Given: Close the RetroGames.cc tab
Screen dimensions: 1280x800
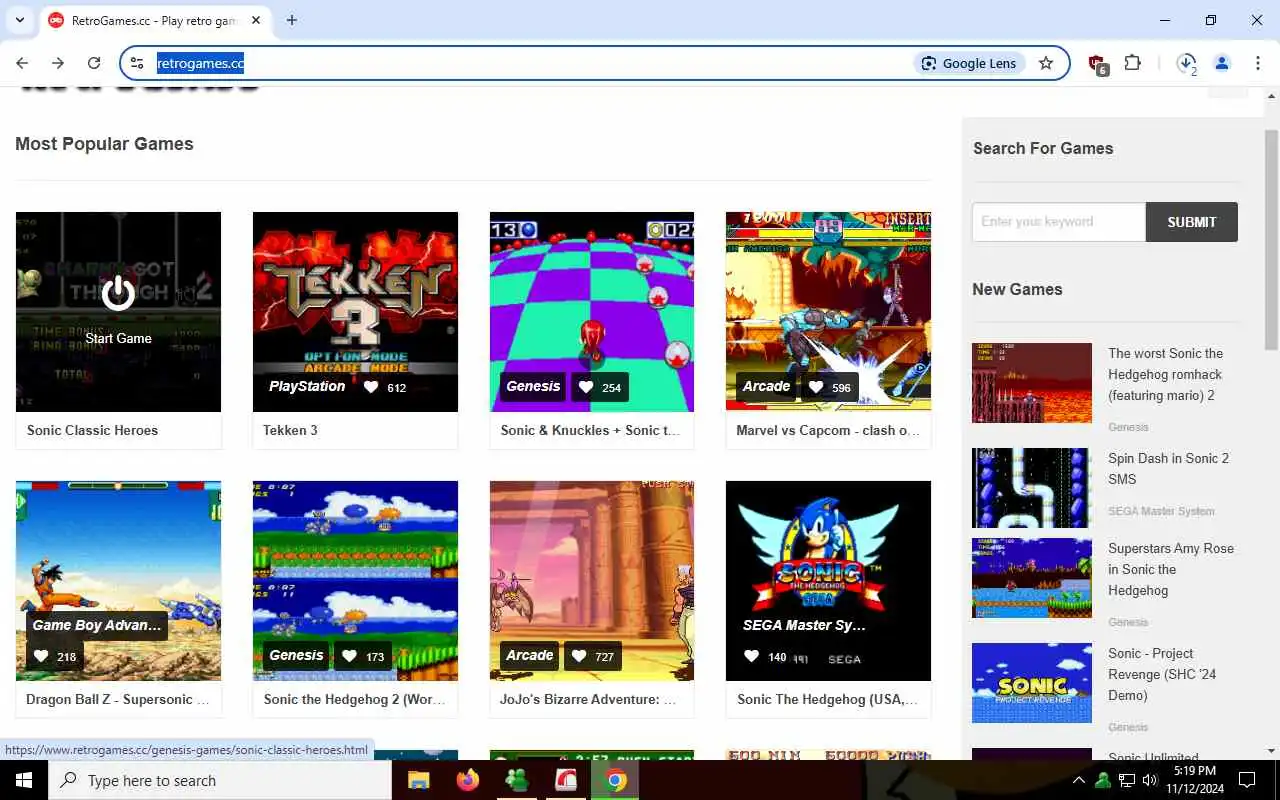Looking at the screenshot, I should coord(256,20).
